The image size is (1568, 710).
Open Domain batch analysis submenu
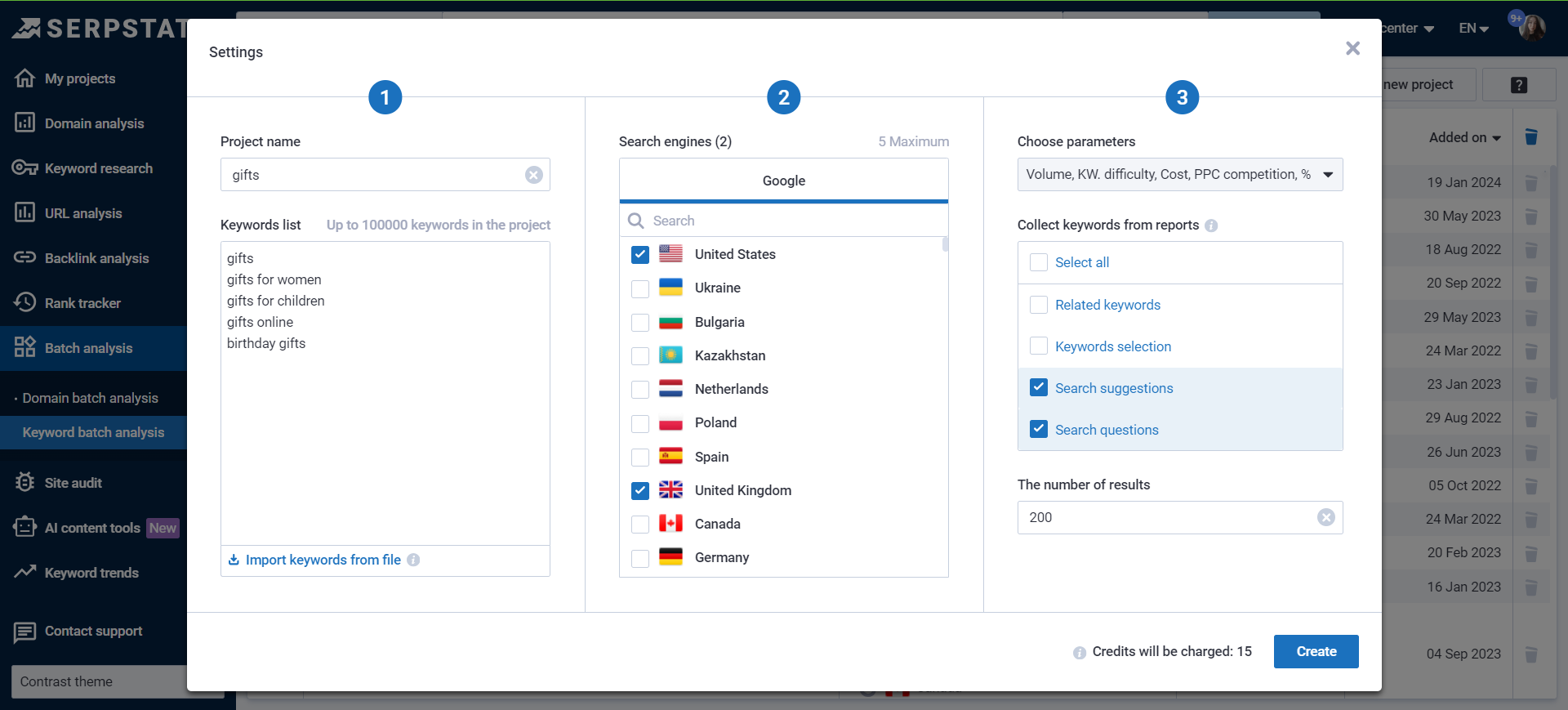coord(91,398)
